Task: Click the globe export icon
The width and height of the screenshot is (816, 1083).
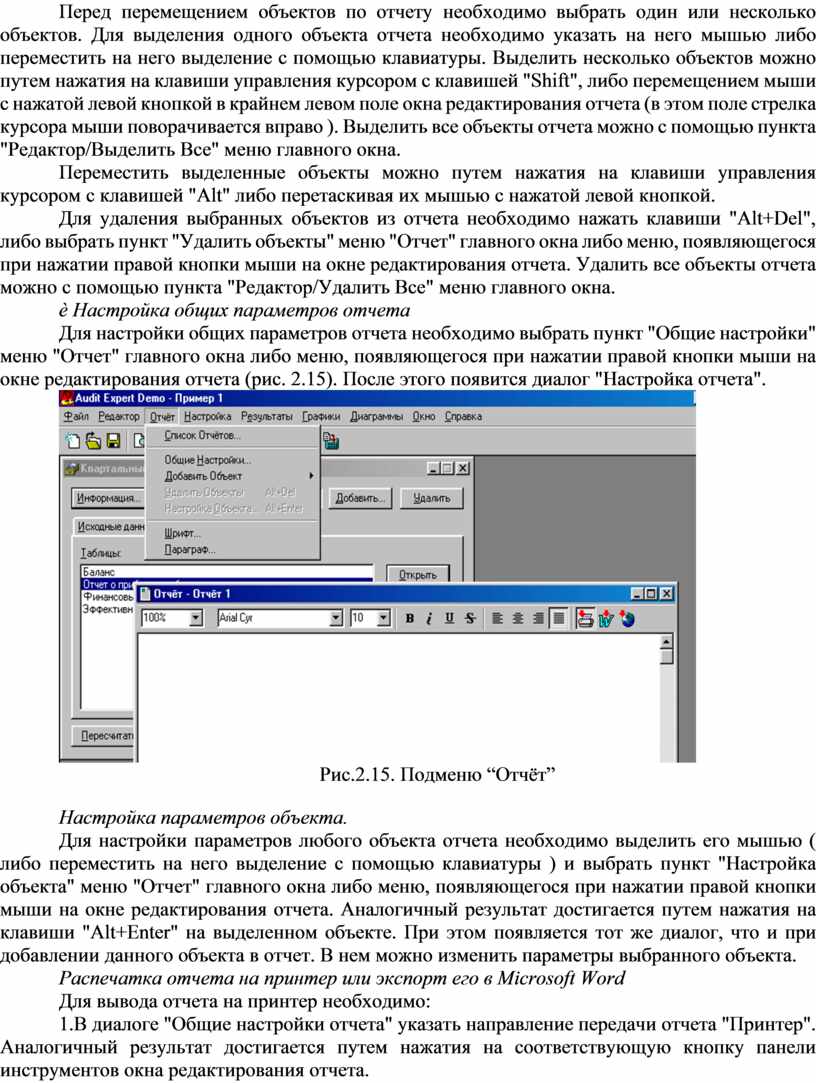Action: [627, 618]
